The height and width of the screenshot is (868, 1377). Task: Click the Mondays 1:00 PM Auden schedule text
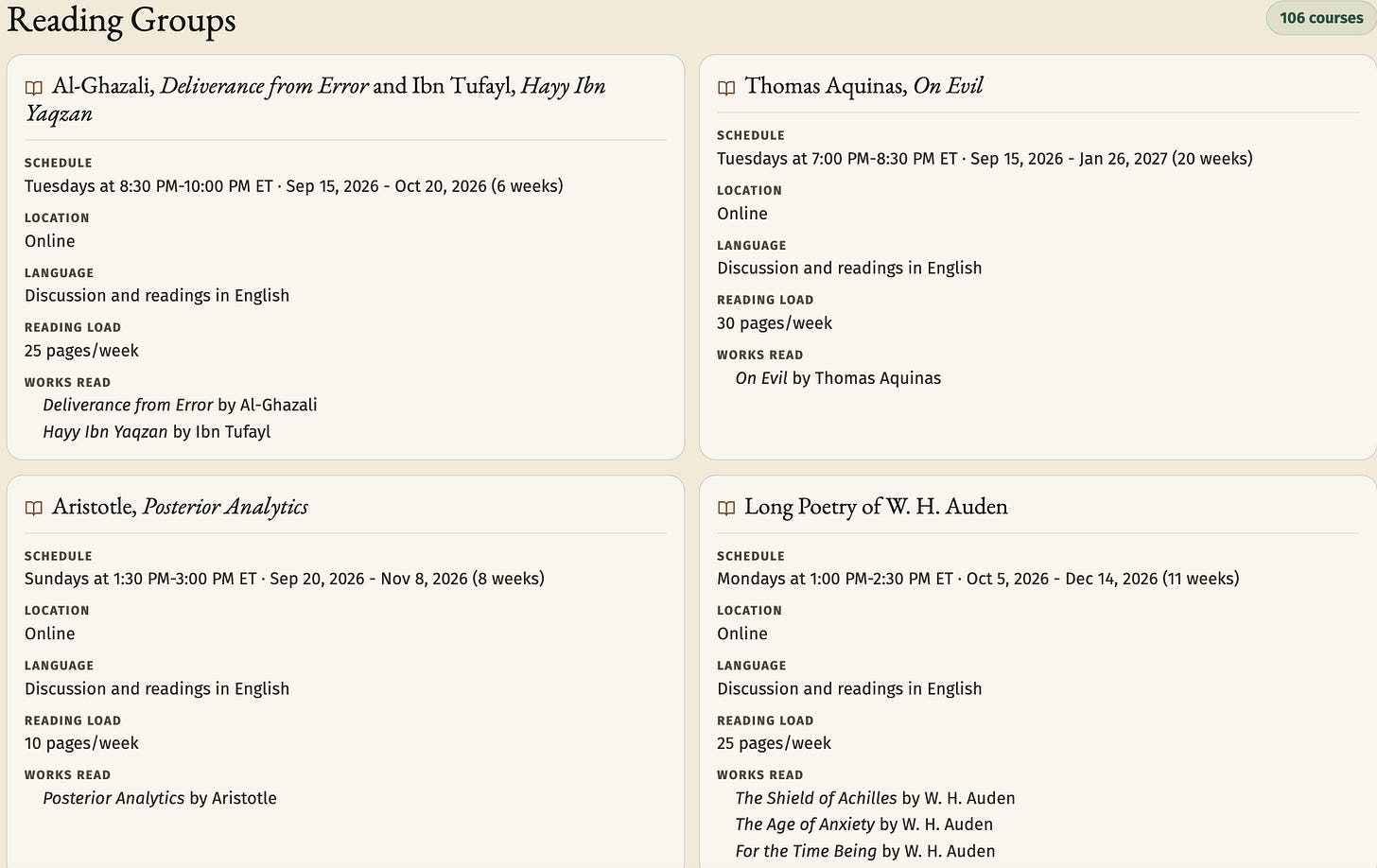(978, 579)
